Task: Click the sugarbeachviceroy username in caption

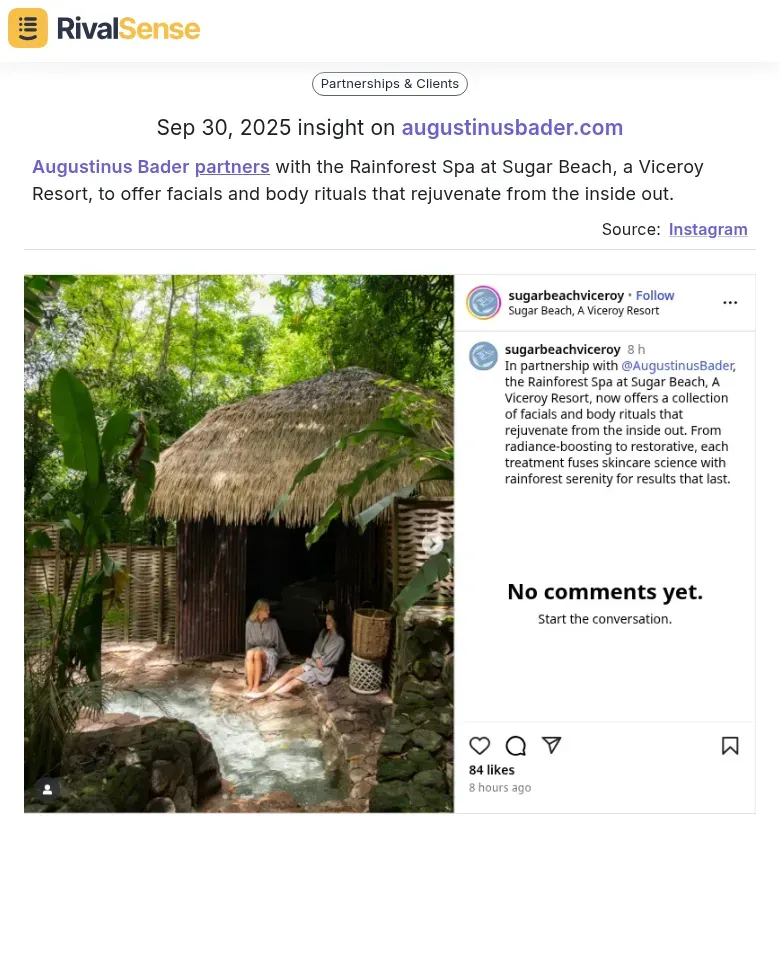Action: pyautogui.click(x=563, y=350)
